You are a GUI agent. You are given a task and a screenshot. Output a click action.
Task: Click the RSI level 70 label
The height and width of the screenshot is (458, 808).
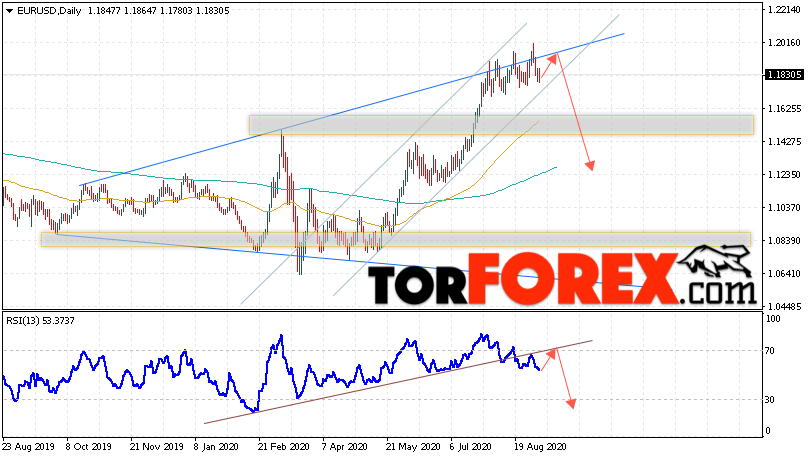(770, 351)
